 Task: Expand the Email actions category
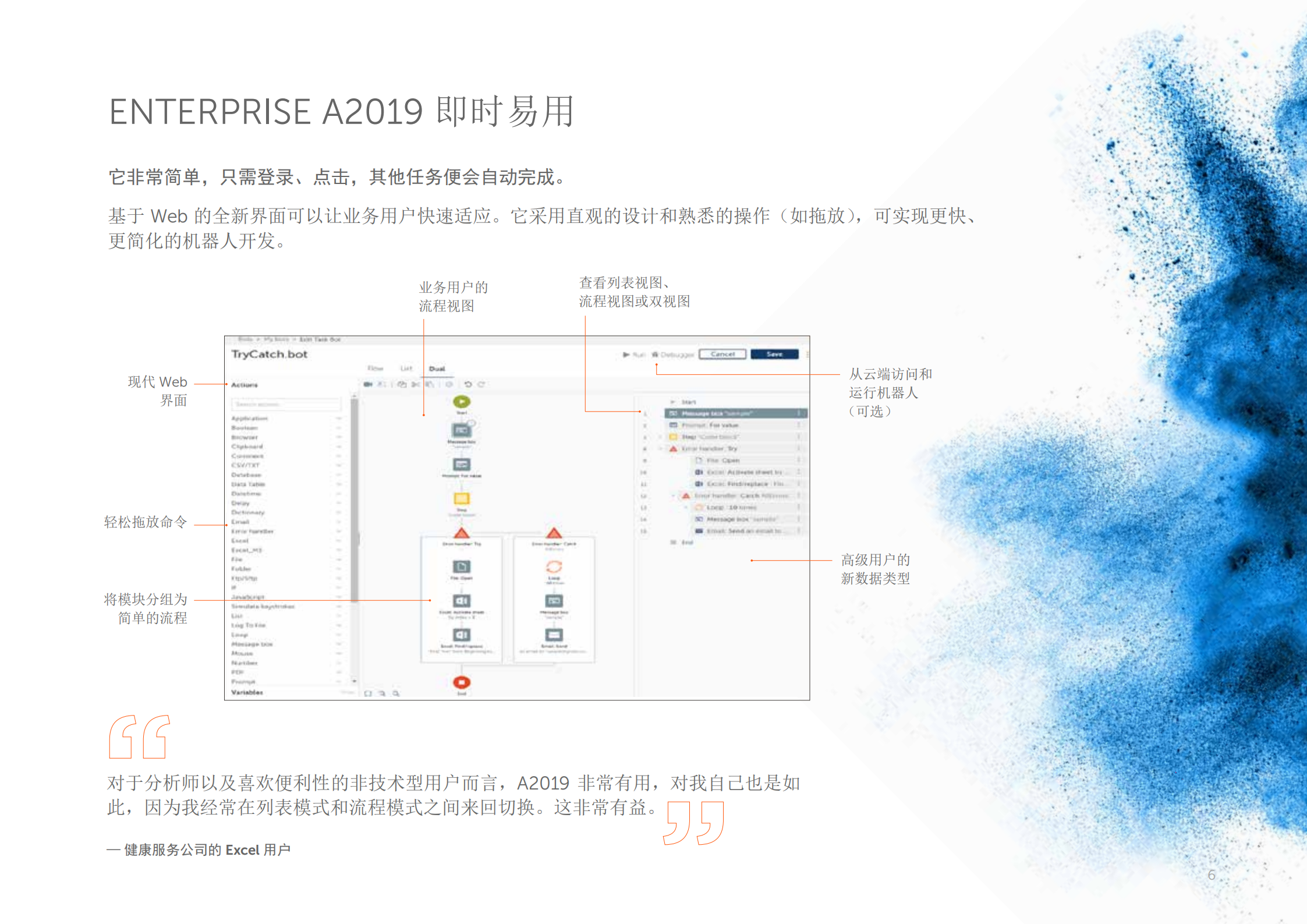click(339, 522)
